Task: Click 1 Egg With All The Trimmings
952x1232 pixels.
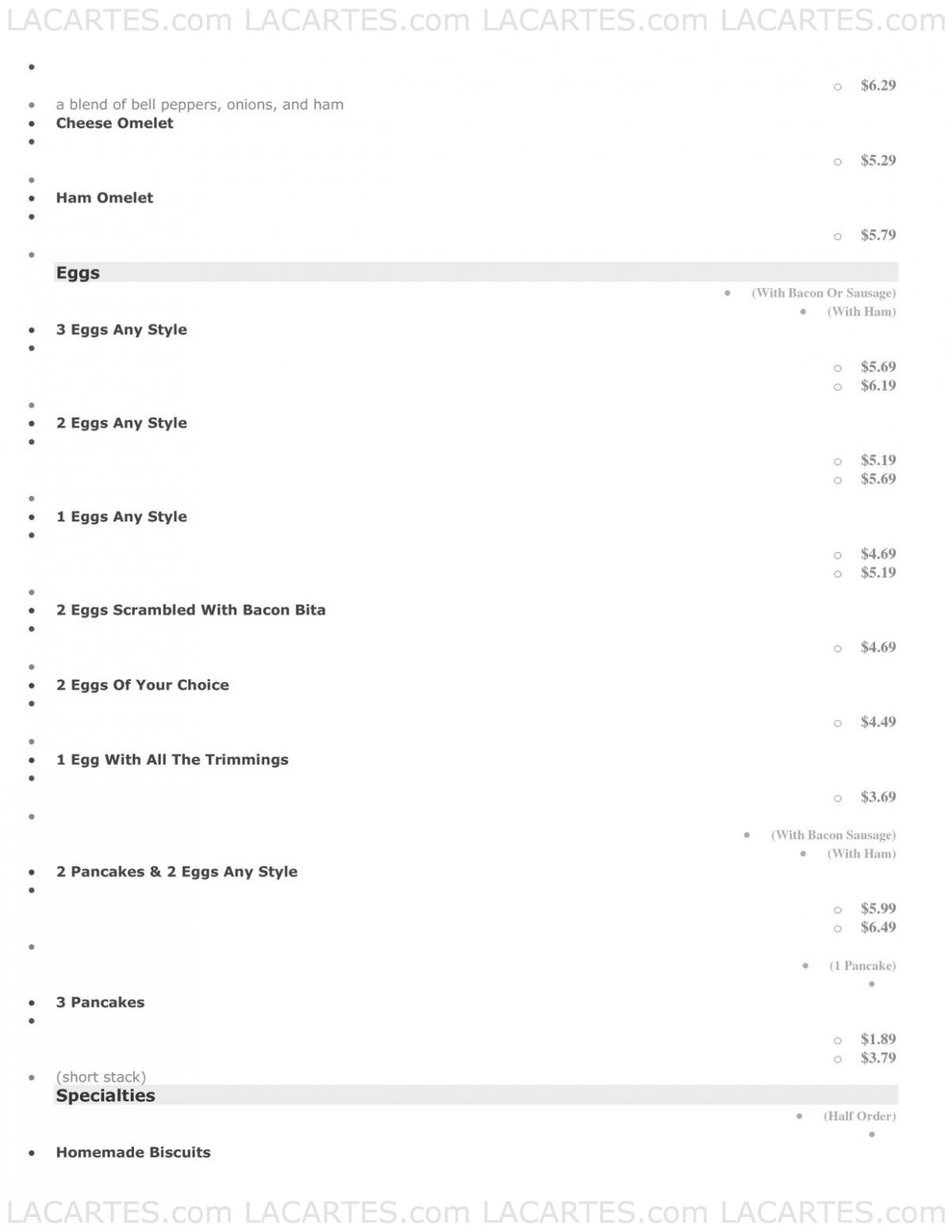Action: pos(172,759)
